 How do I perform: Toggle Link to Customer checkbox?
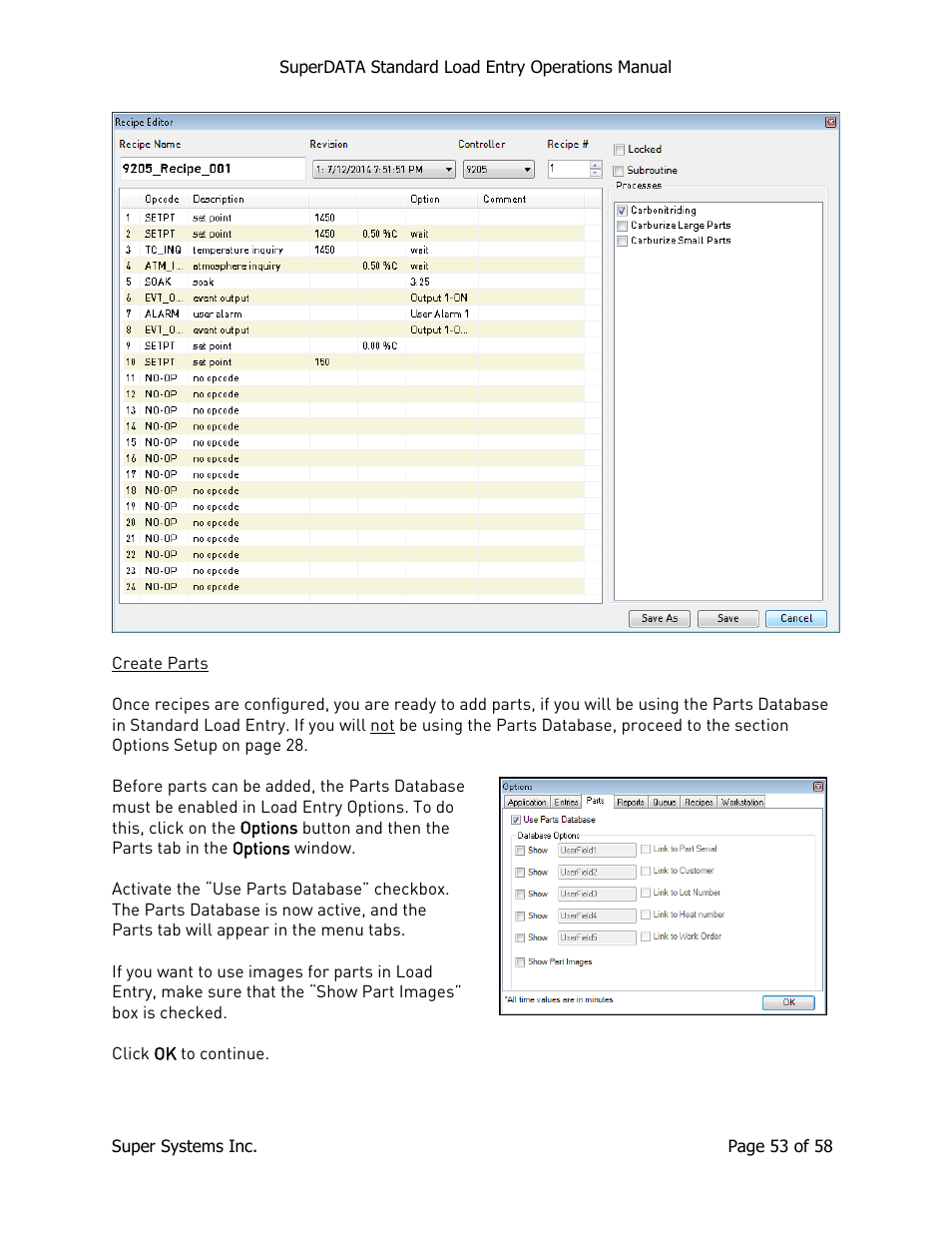tap(646, 872)
